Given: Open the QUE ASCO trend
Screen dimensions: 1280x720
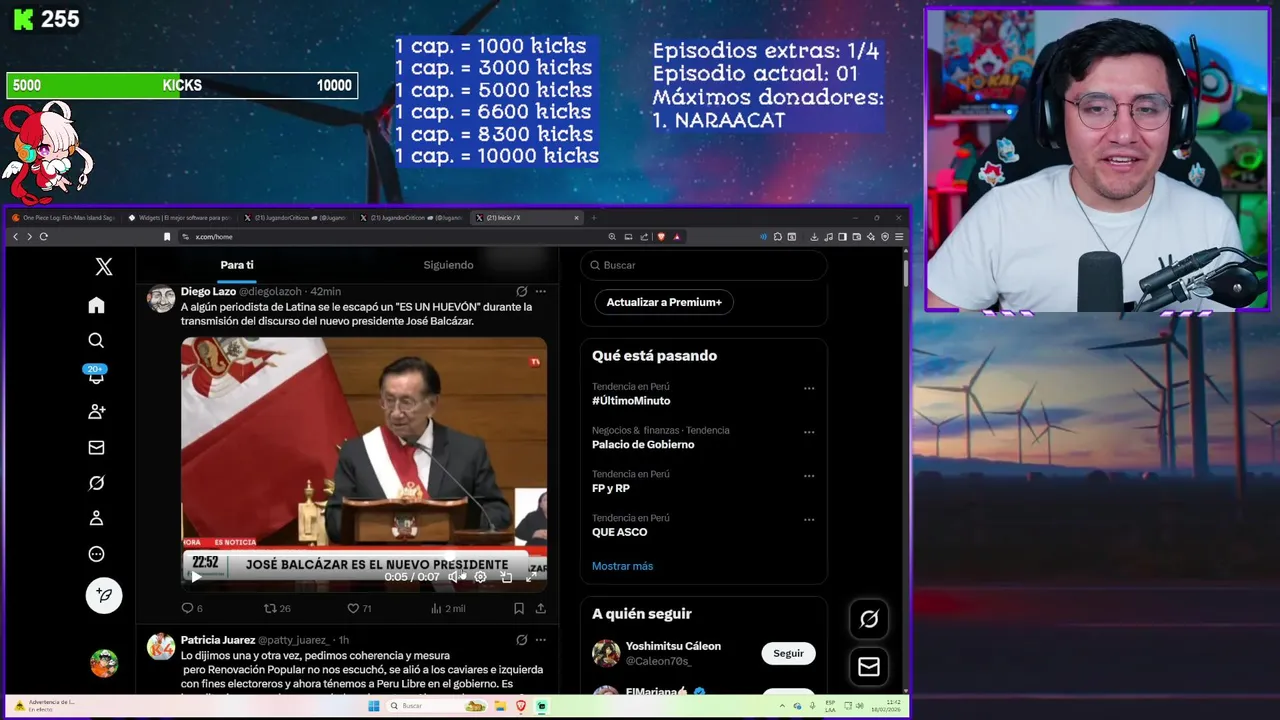Looking at the screenshot, I should pos(620,532).
